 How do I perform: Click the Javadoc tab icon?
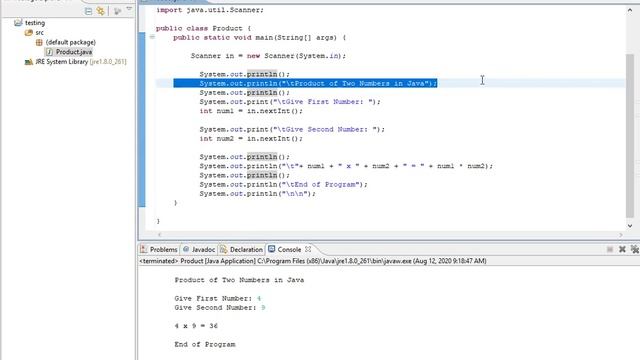(x=186, y=249)
